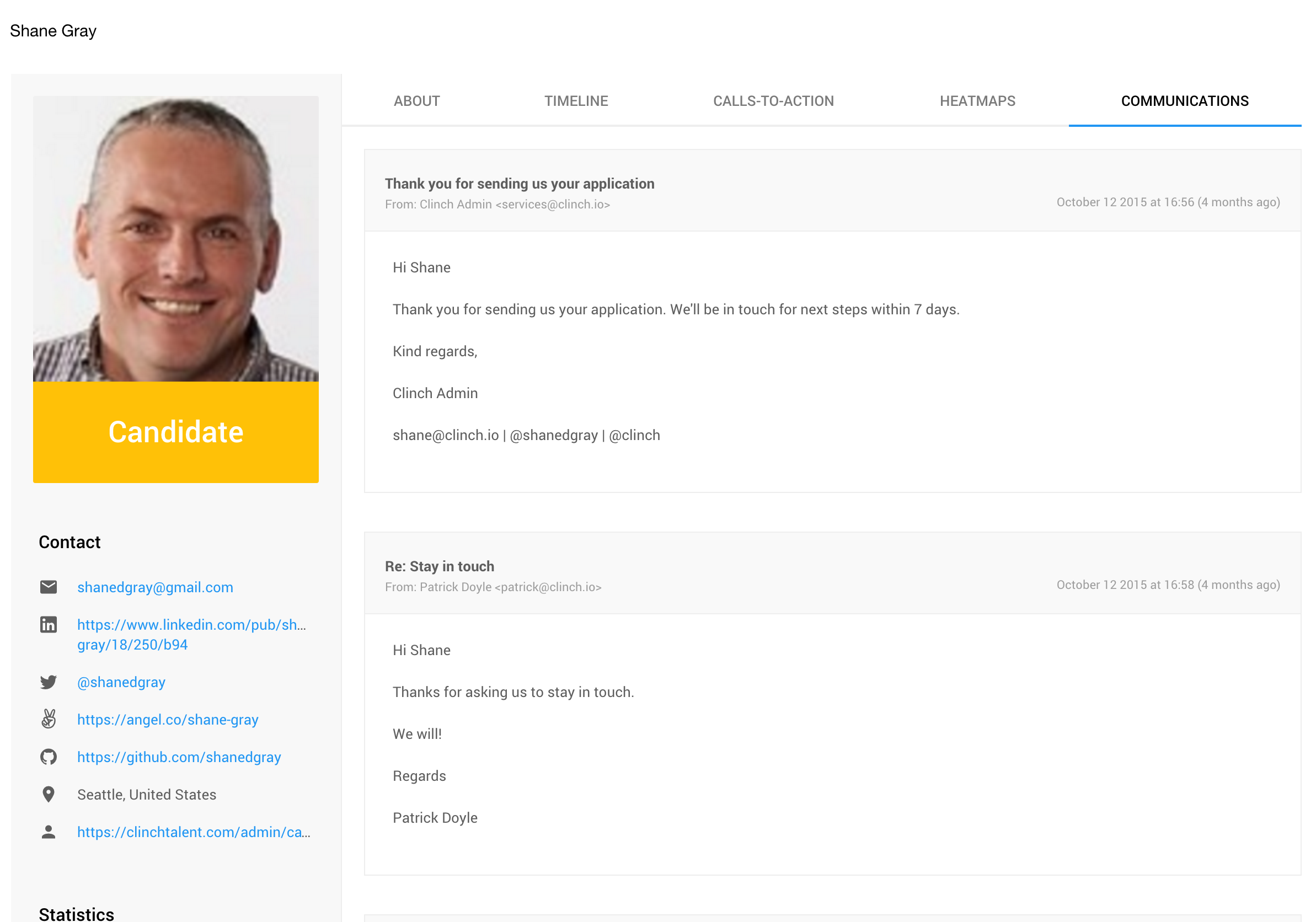The image size is (1316, 922).
Task: Open shanedgray@gmail.com email link
Action: pyautogui.click(x=156, y=587)
